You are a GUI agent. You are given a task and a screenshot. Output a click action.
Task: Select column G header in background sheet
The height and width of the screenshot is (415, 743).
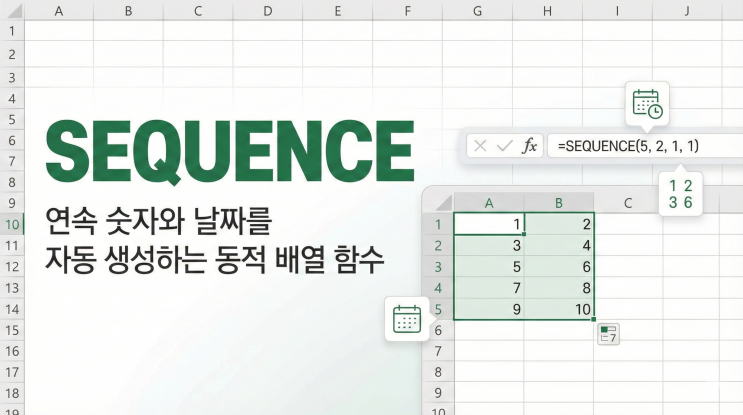[477, 10]
